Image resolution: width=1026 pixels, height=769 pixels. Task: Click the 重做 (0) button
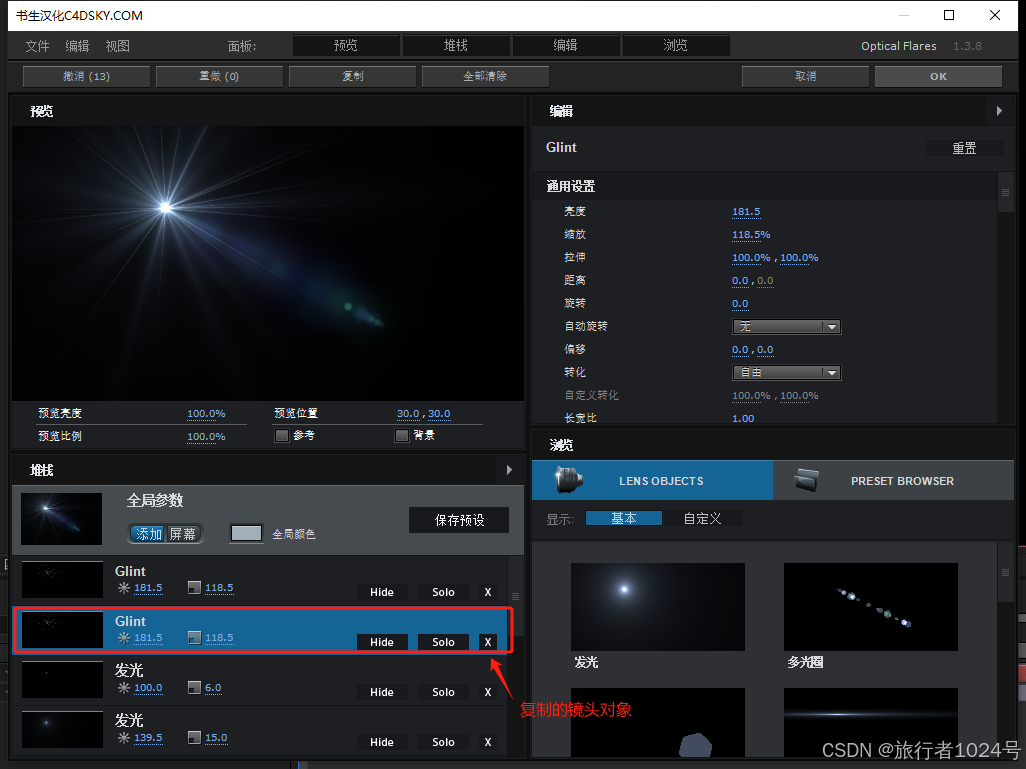tap(219, 77)
